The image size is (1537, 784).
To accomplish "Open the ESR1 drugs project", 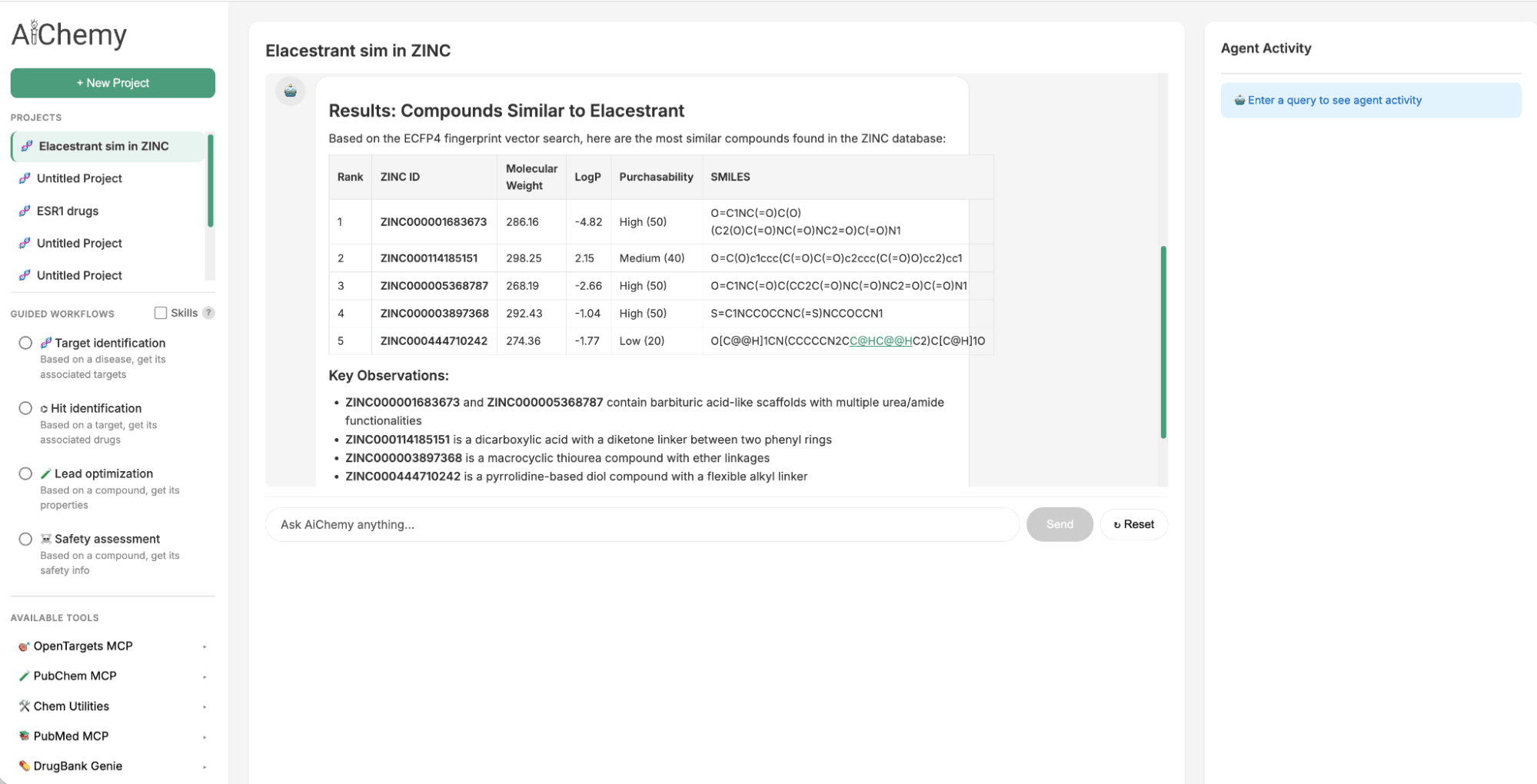I will (x=67, y=211).
